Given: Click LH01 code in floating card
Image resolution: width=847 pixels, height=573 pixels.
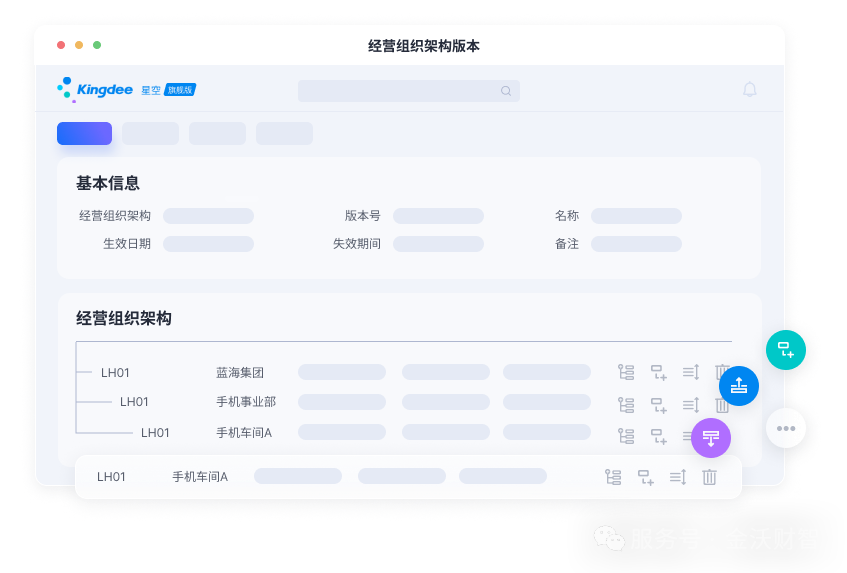Looking at the screenshot, I should click(111, 477).
